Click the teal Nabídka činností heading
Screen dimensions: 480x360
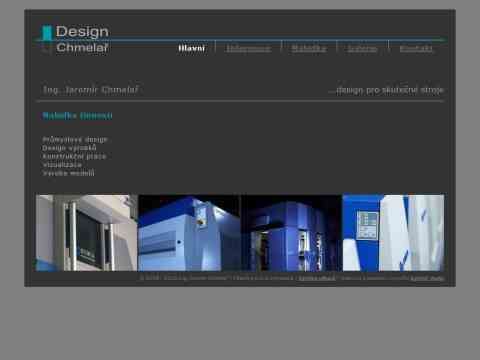(77, 116)
